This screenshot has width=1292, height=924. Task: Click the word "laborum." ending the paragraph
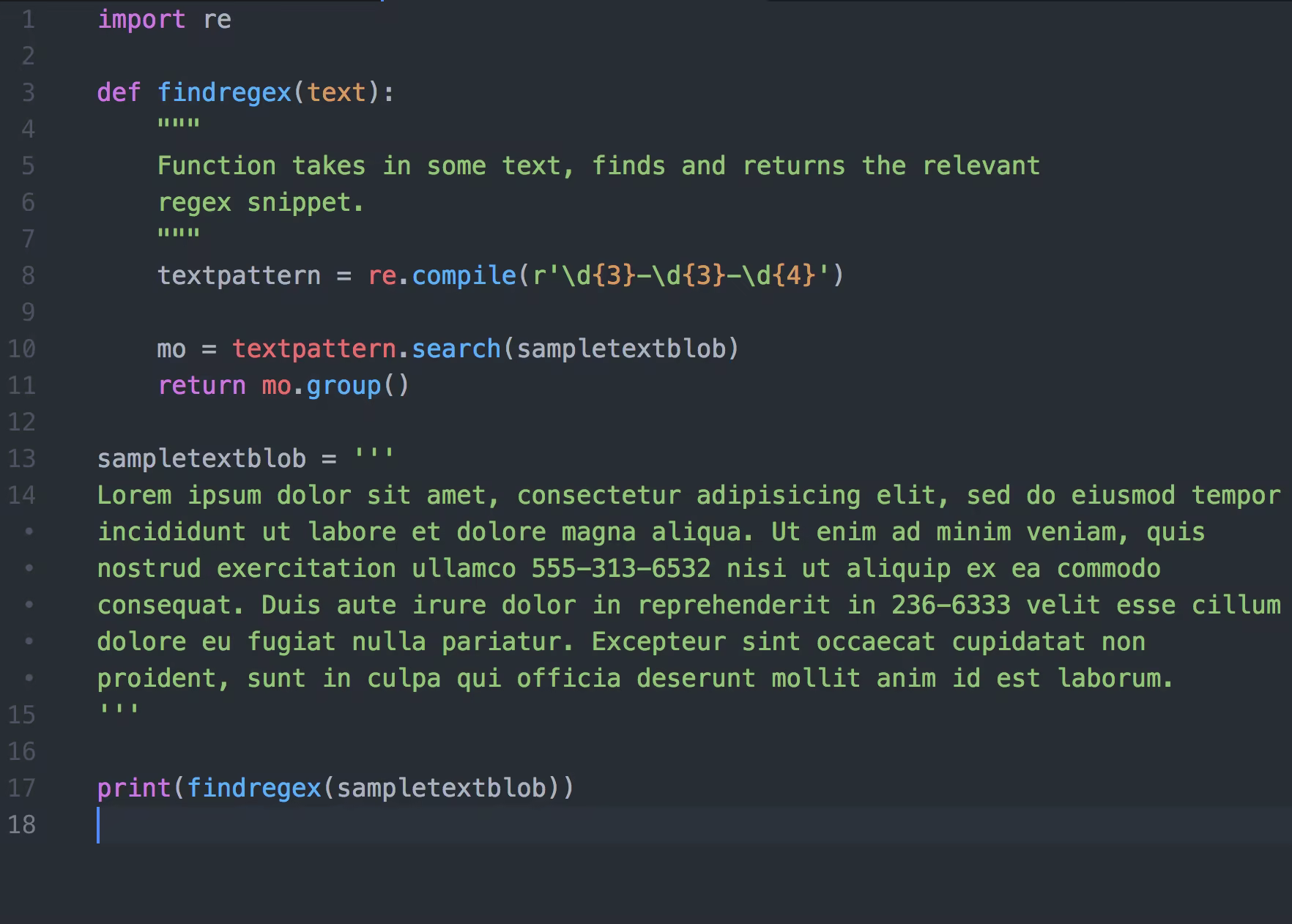(1115, 679)
